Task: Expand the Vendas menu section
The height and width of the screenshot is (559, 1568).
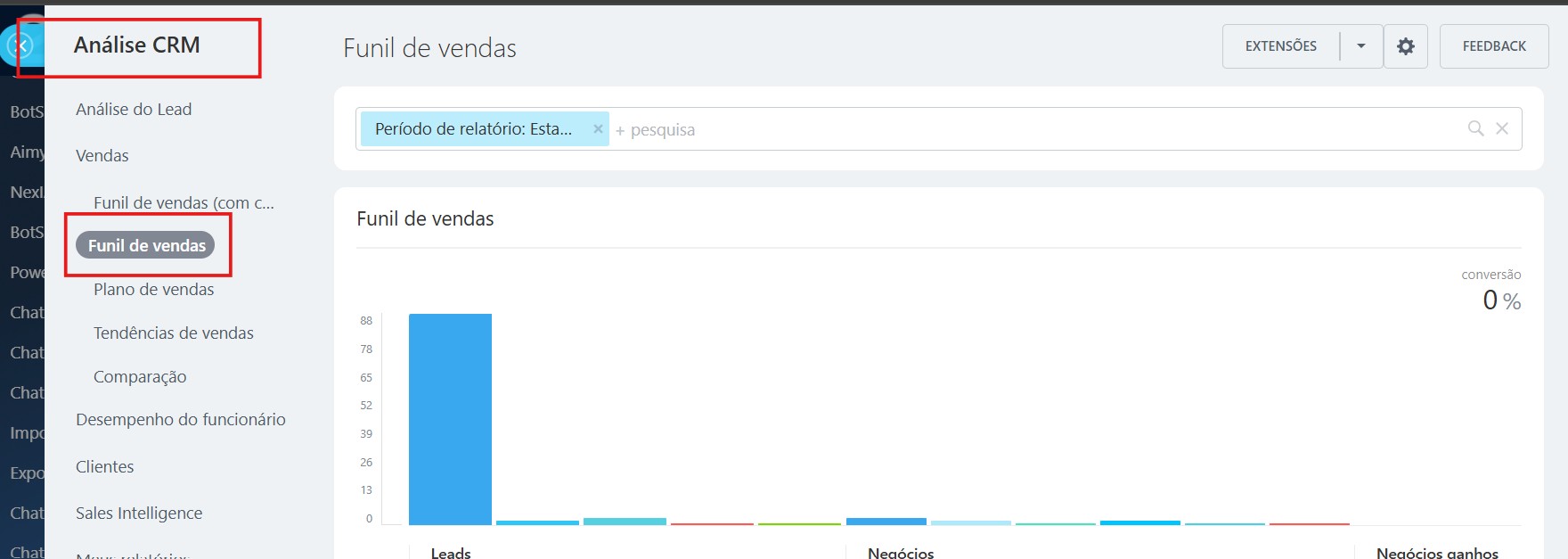Action: point(102,156)
